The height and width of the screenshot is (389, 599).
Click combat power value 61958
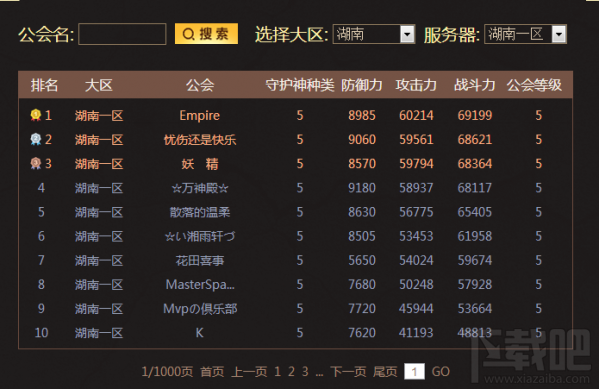click(475, 236)
